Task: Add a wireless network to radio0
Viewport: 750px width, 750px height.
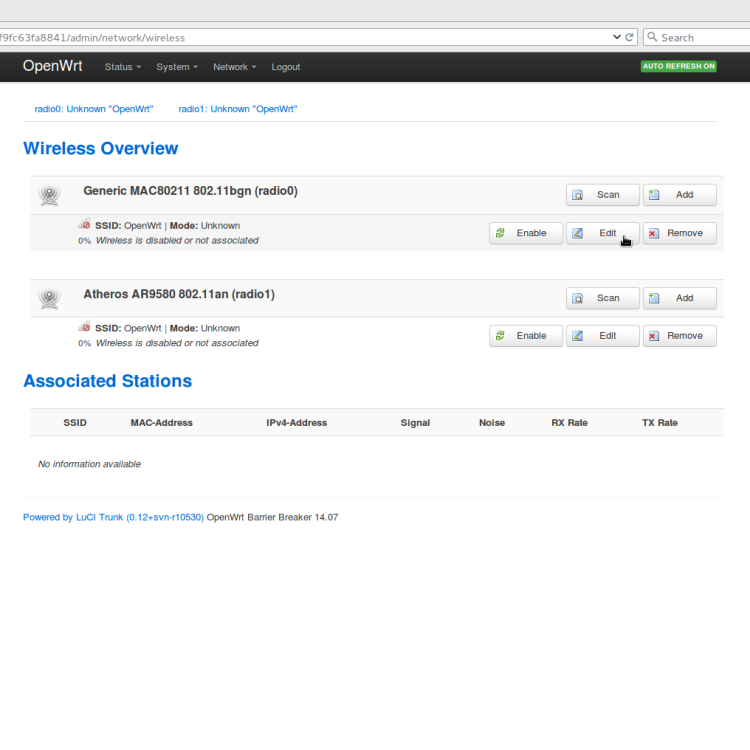Action: click(680, 195)
